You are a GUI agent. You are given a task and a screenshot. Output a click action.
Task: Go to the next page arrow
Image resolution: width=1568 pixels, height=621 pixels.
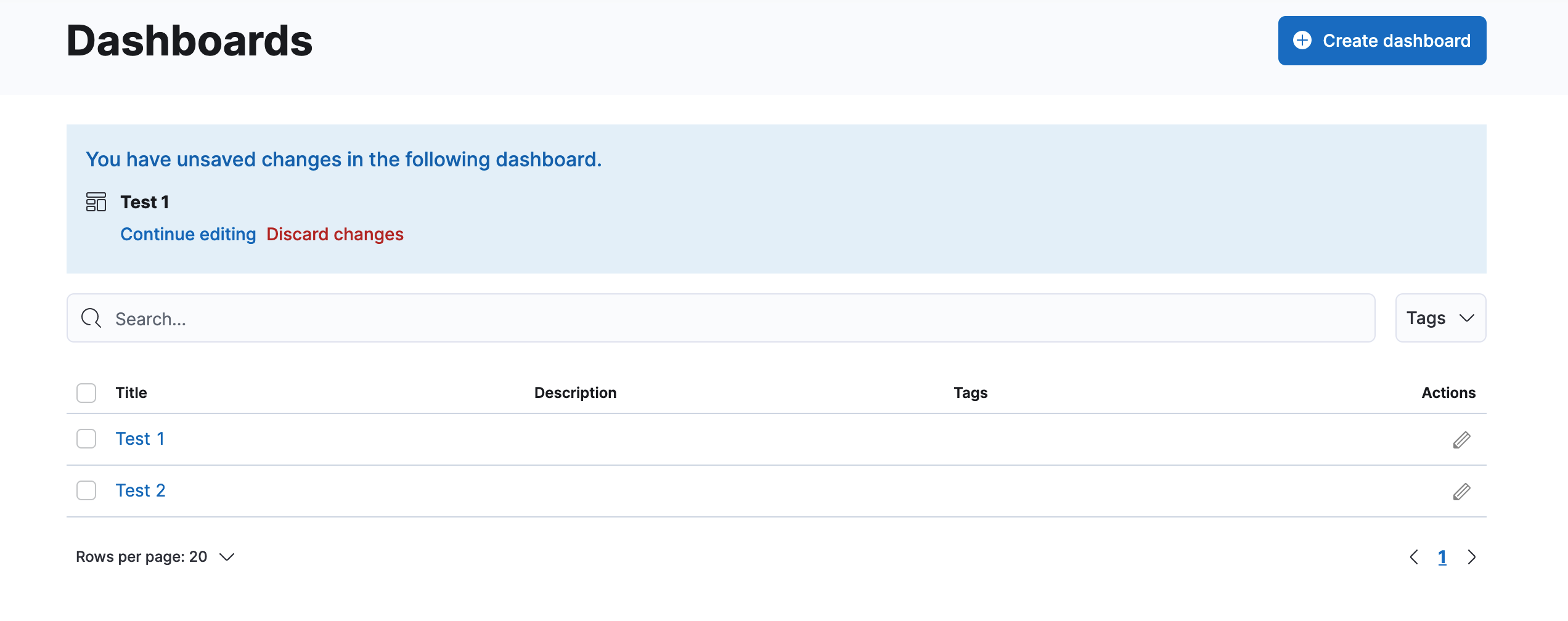[x=1472, y=557]
